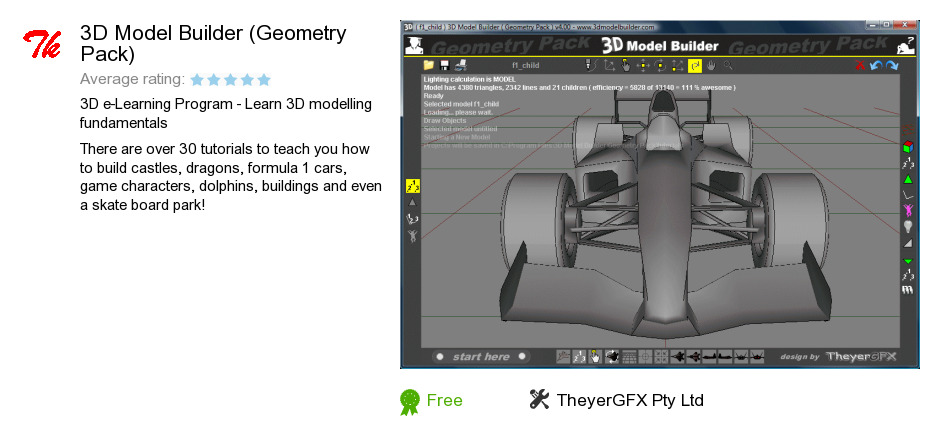The height and width of the screenshot is (446, 940).
Task: Toggle the grid view icon in bottom toolbar
Action: point(629,357)
